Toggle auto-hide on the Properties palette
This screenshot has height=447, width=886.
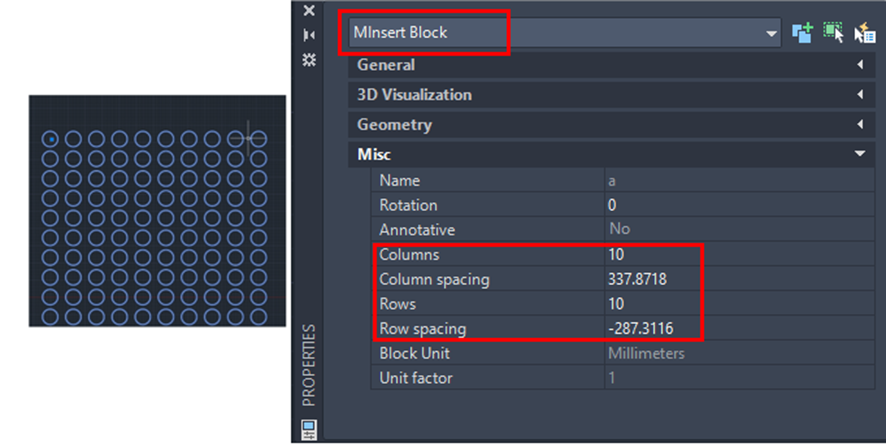coord(309,35)
